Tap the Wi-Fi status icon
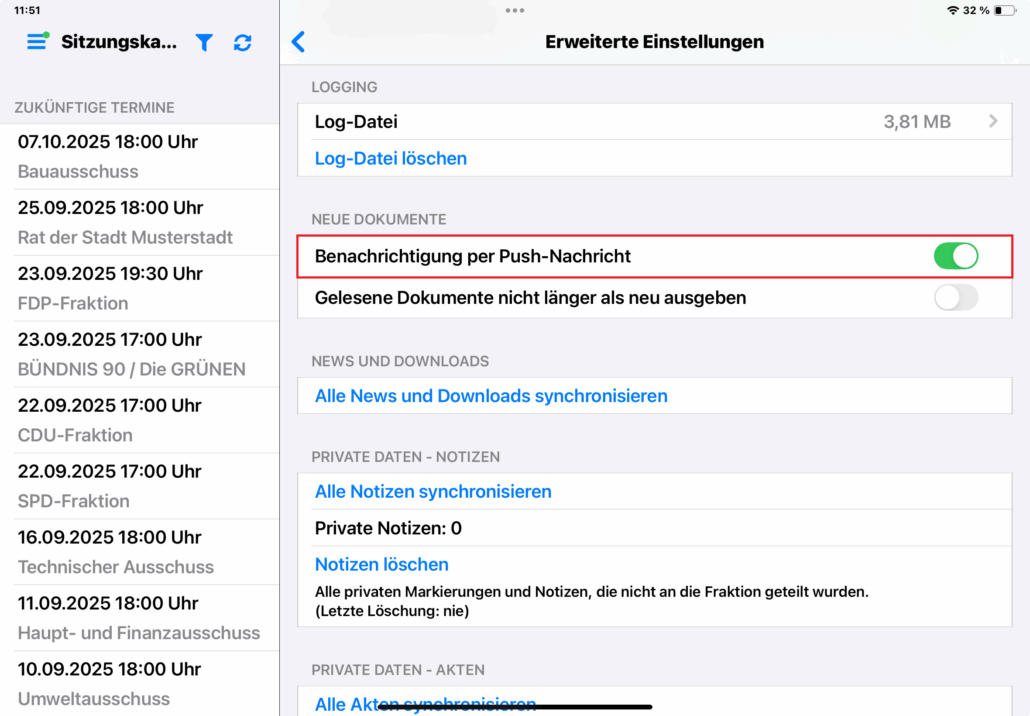Image resolution: width=1030 pixels, height=716 pixels. coord(952,10)
